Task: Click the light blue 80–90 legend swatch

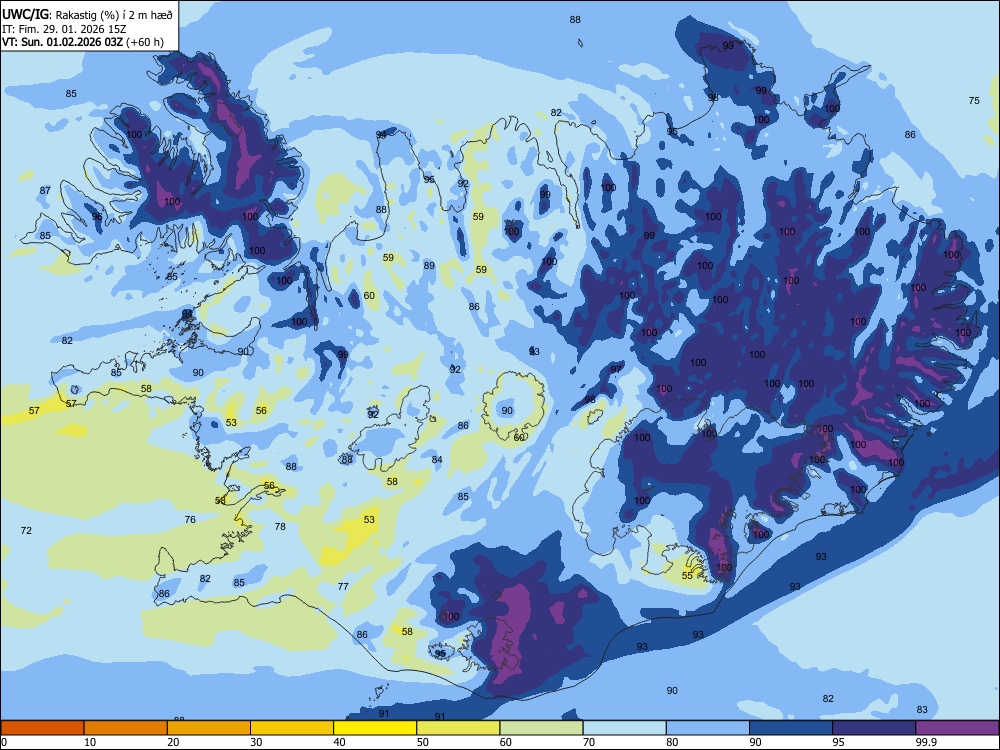Action: tap(708, 728)
